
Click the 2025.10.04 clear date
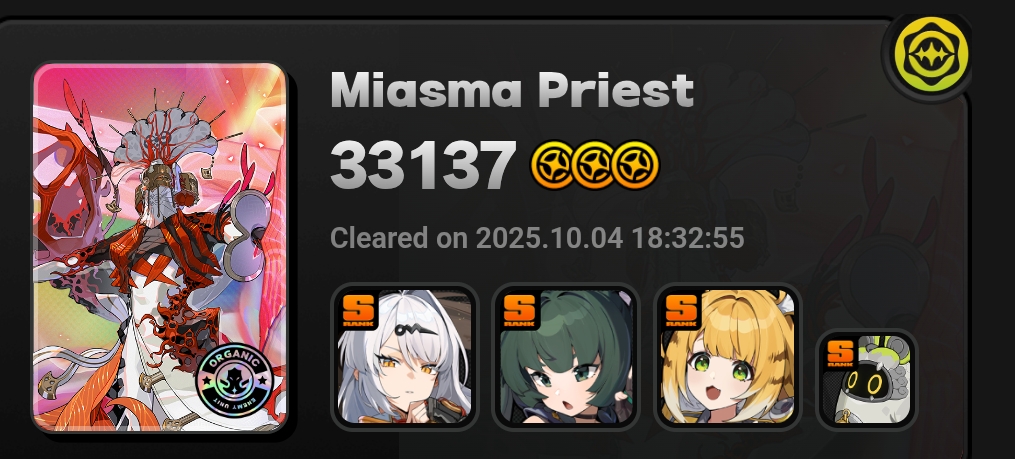pyautogui.click(x=550, y=238)
